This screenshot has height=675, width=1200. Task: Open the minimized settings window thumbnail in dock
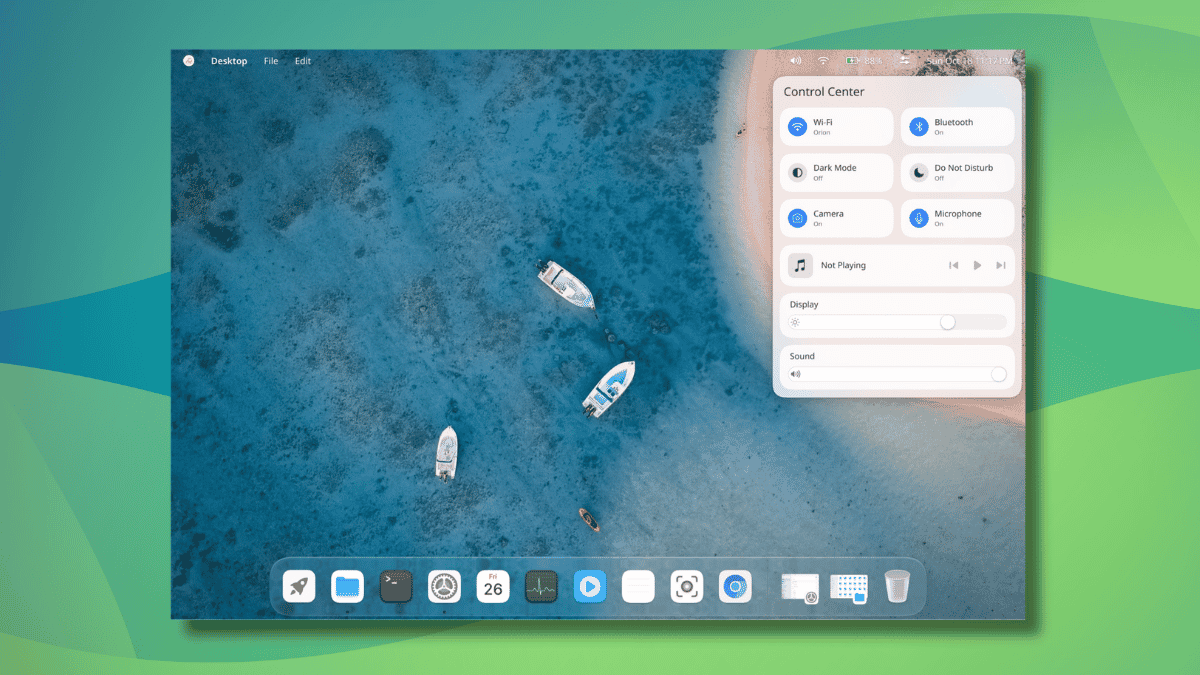[x=800, y=587]
